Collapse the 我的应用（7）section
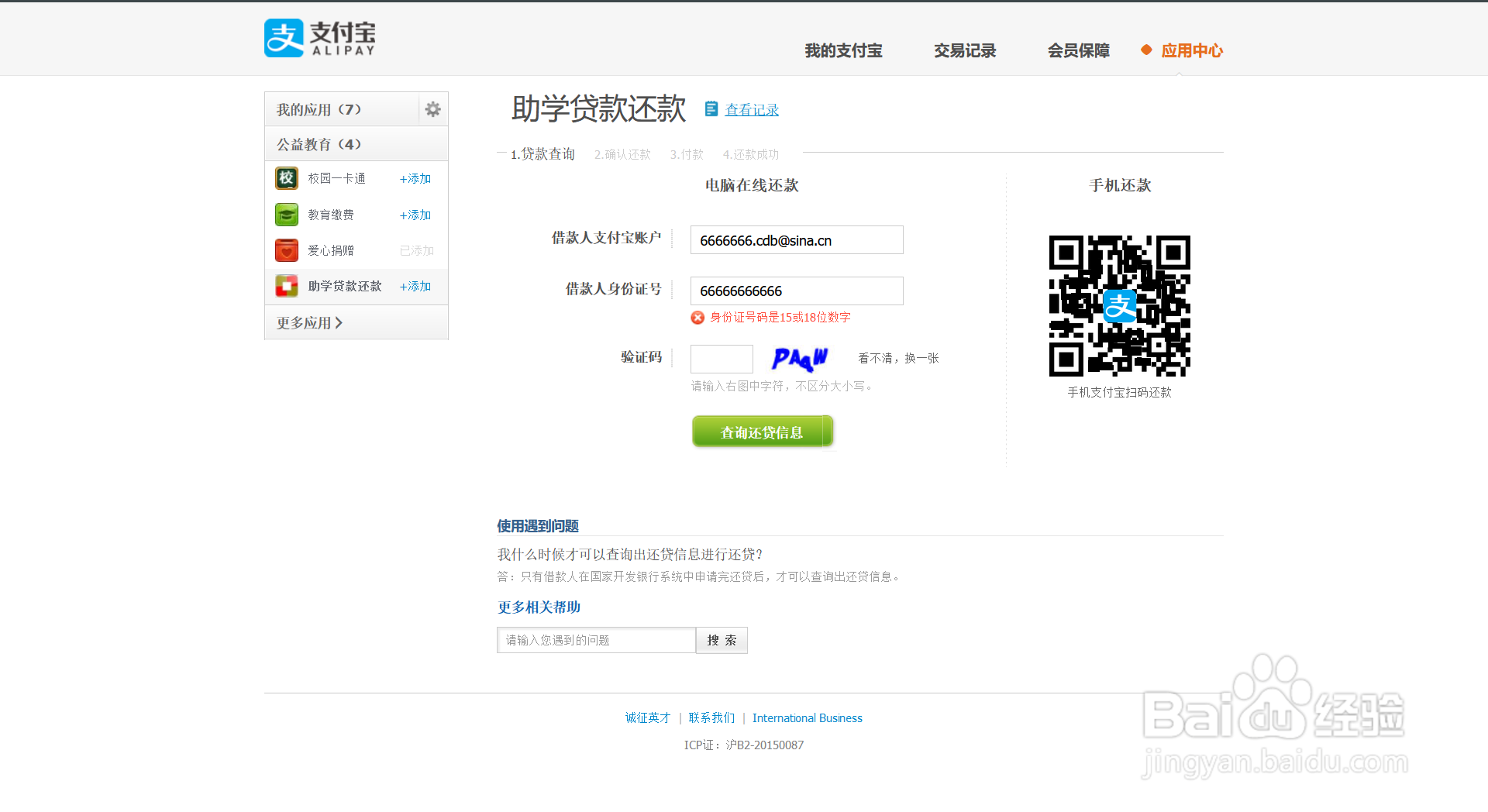Image resolution: width=1488 pixels, height=812 pixels. tap(318, 109)
